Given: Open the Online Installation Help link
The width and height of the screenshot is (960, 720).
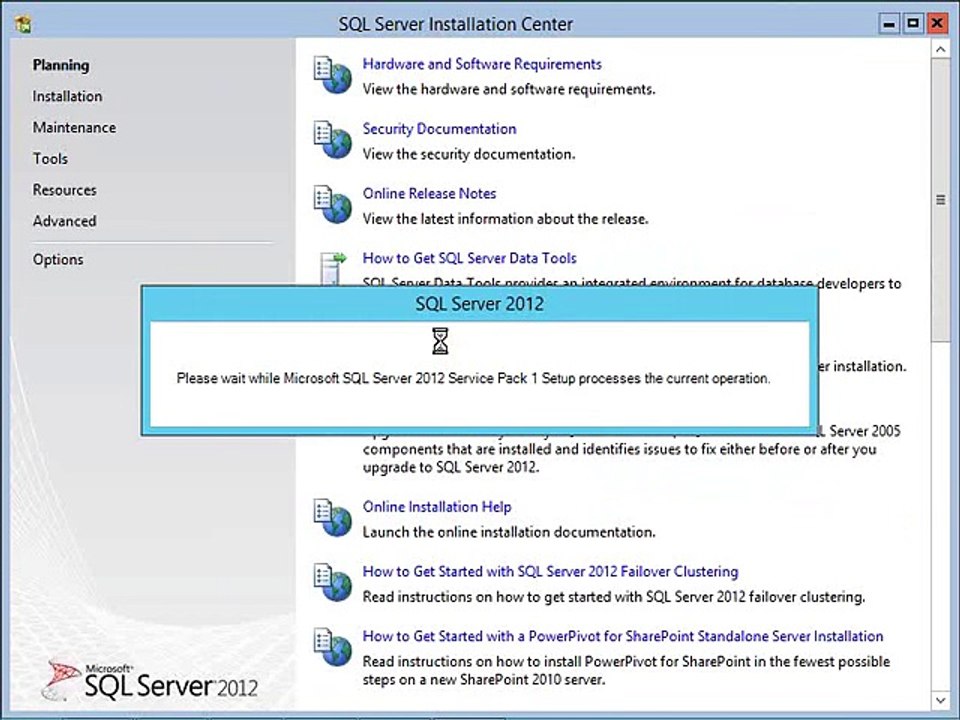Looking at the screenshot, I should [x=437, y=507].
